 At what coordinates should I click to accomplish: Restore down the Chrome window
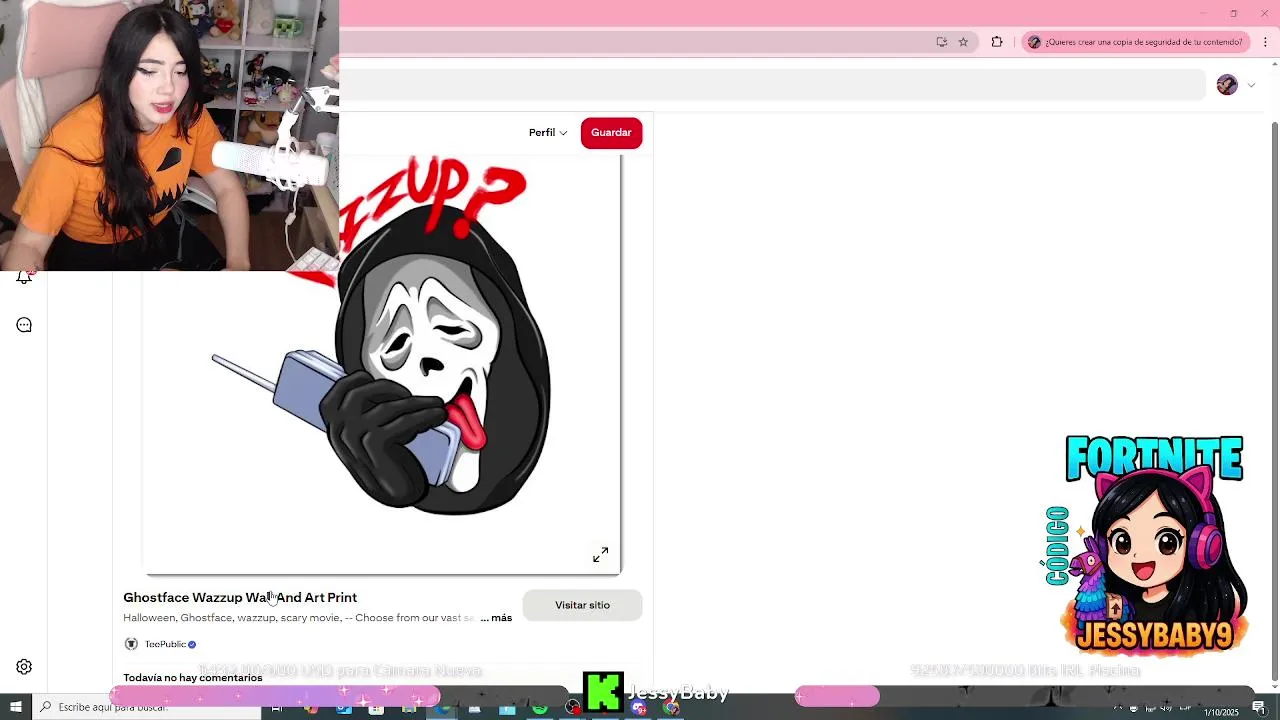(x=1233, y=13)
